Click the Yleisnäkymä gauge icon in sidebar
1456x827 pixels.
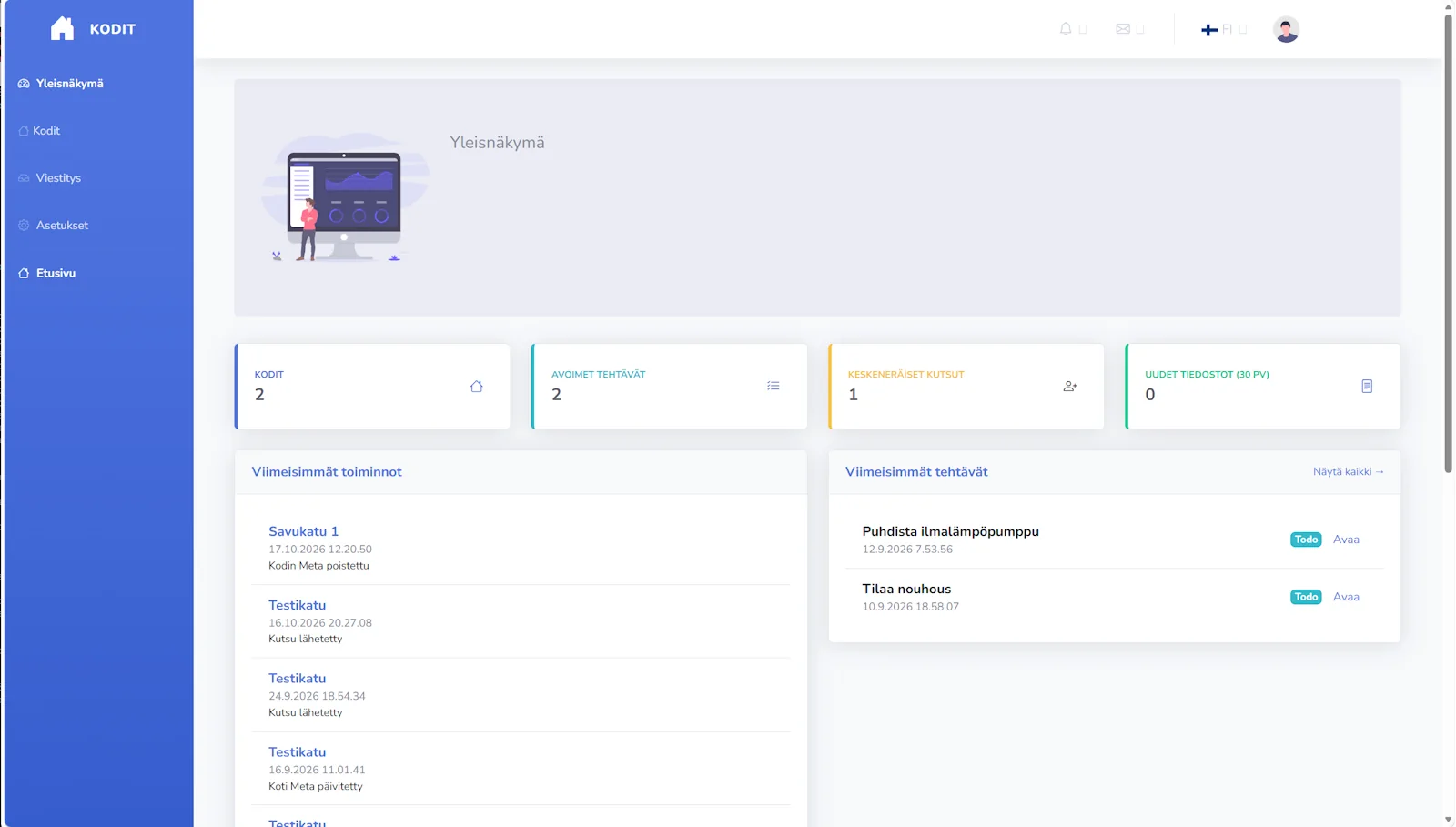tap(24, 84)
